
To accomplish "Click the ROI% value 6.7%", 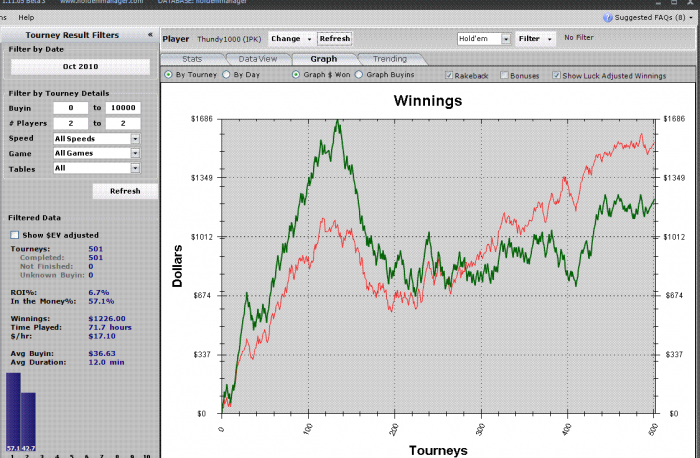I will 99,292.
